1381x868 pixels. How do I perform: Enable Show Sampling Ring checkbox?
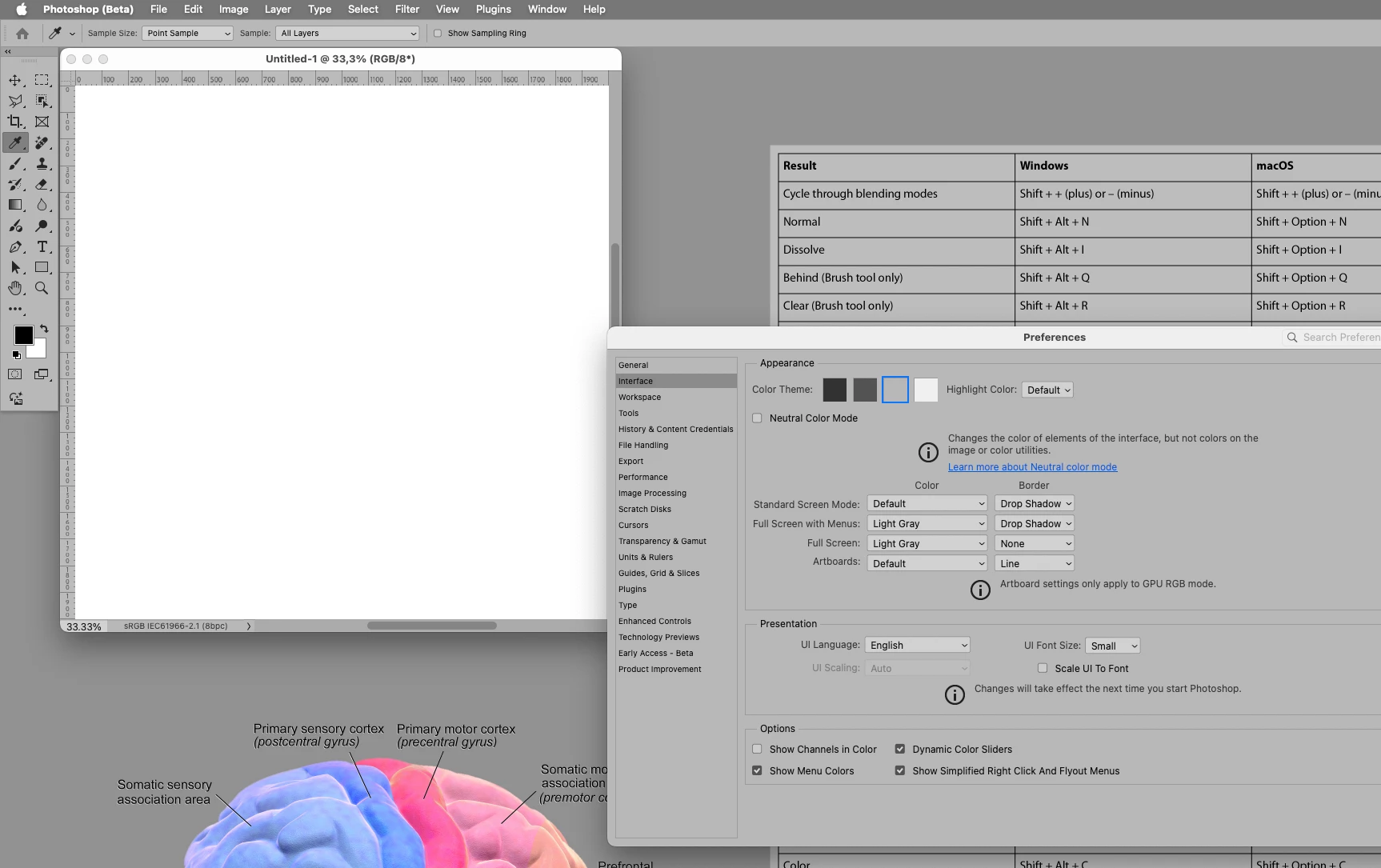438,34
